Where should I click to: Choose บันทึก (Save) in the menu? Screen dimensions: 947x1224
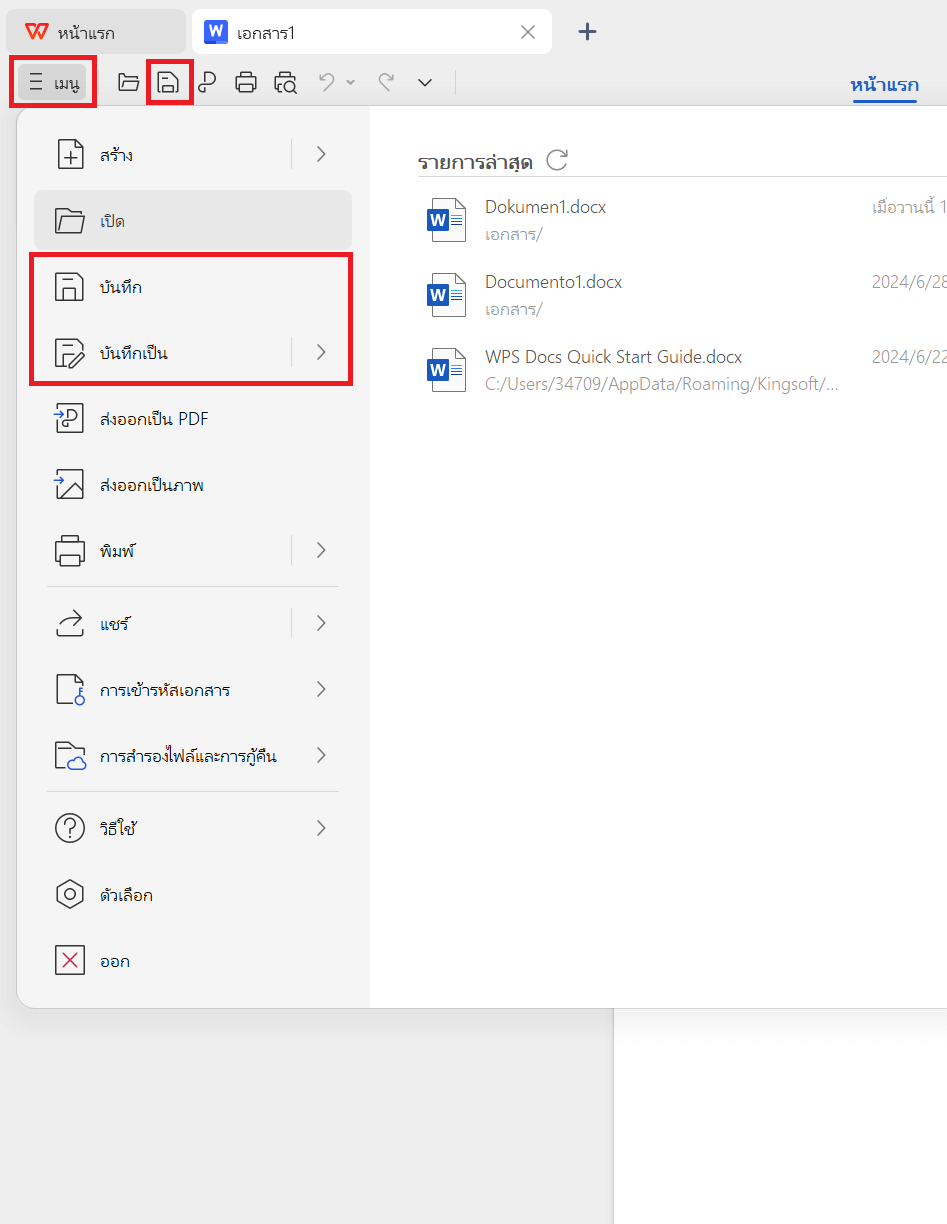click(193, 287)
